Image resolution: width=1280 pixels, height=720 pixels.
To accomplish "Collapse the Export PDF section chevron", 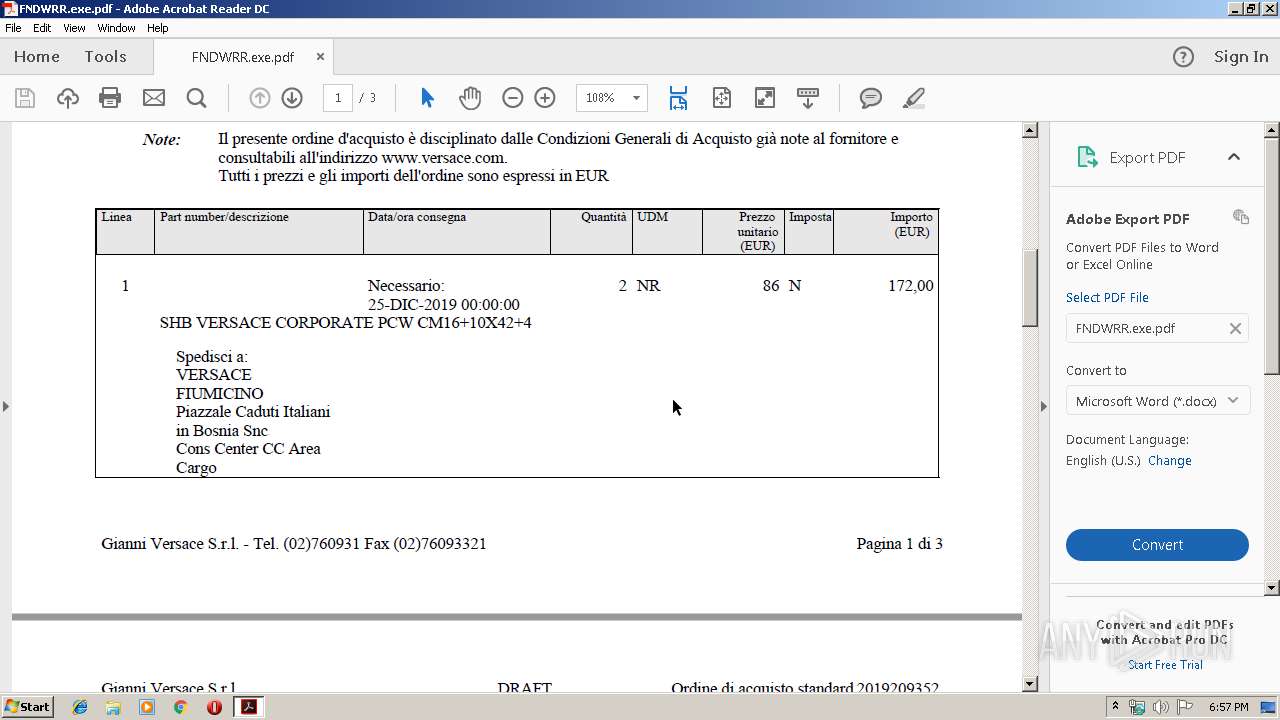I will pyautogui.click(x=1234, y=157).
